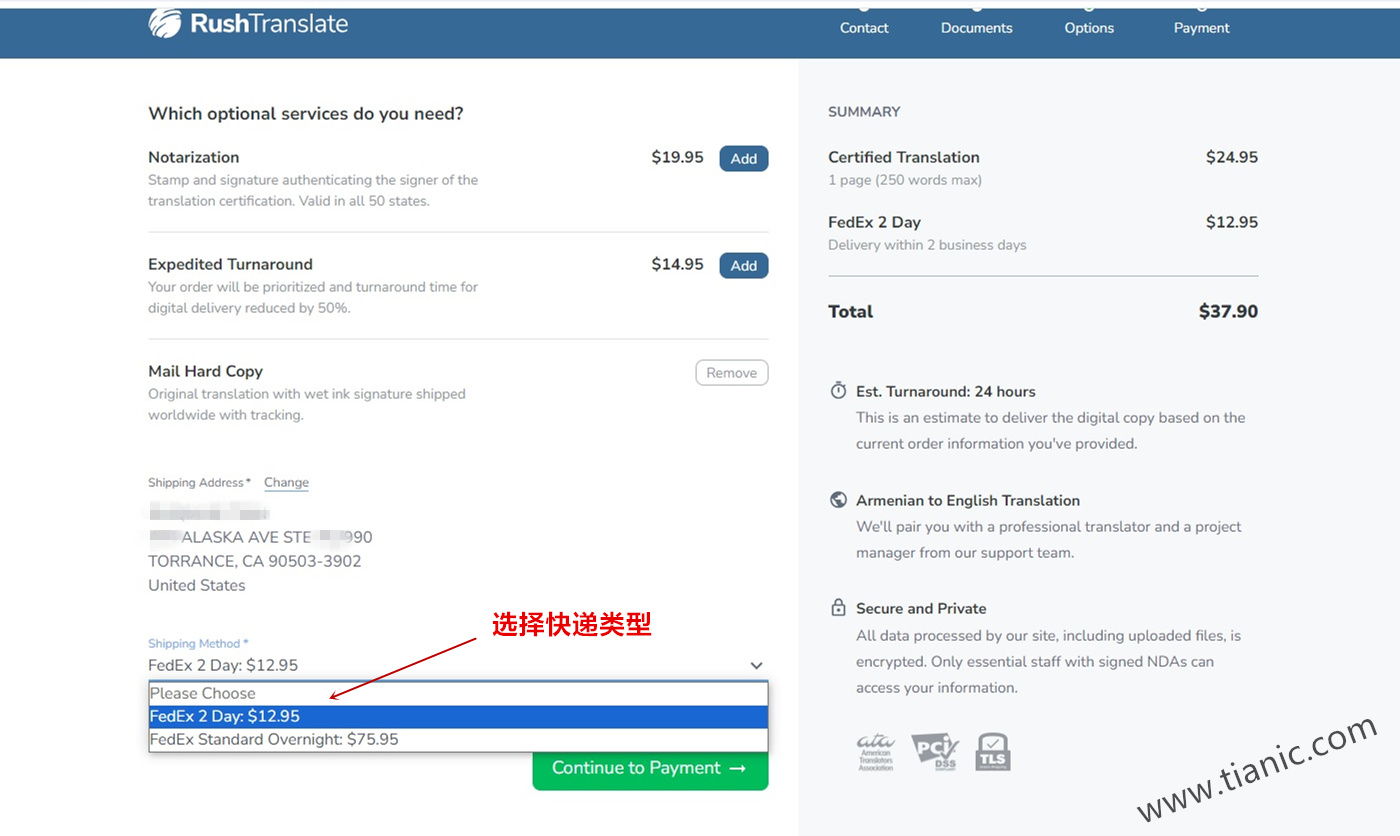
Task: Click the Armenian to English Translation heading
Action: click(968, 500)
